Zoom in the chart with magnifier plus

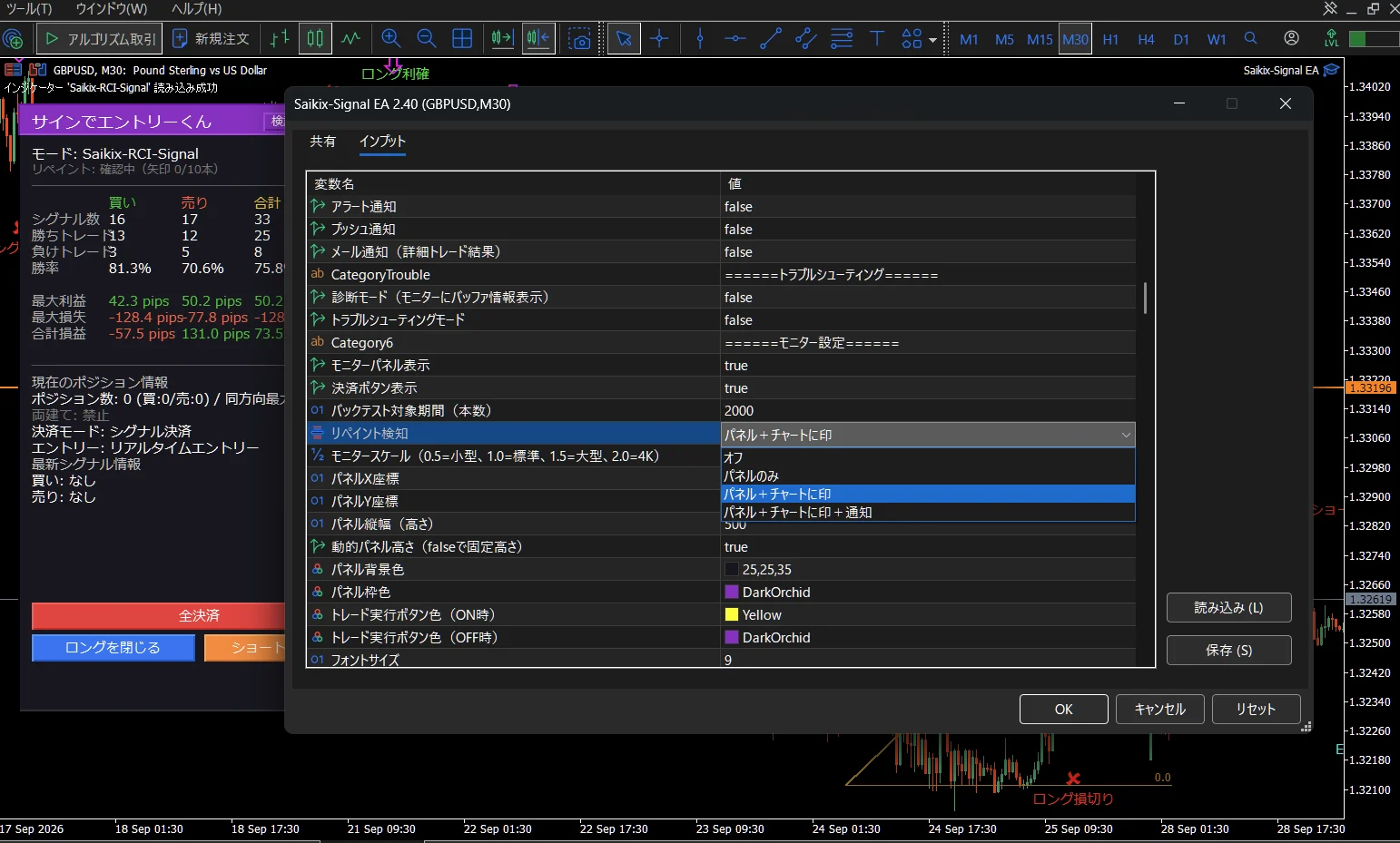391,39
